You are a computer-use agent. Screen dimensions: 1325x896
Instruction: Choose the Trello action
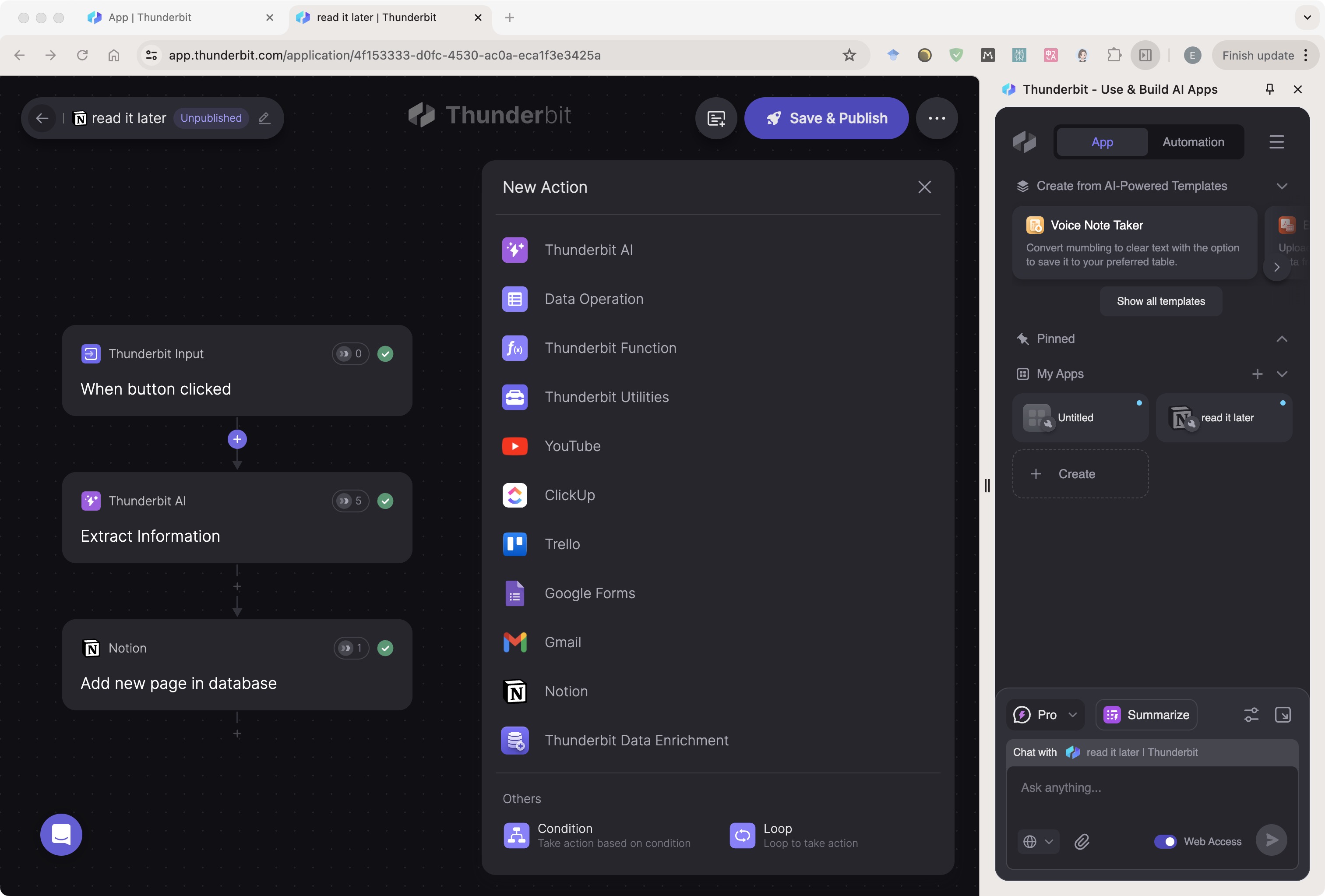pos(562,544)
